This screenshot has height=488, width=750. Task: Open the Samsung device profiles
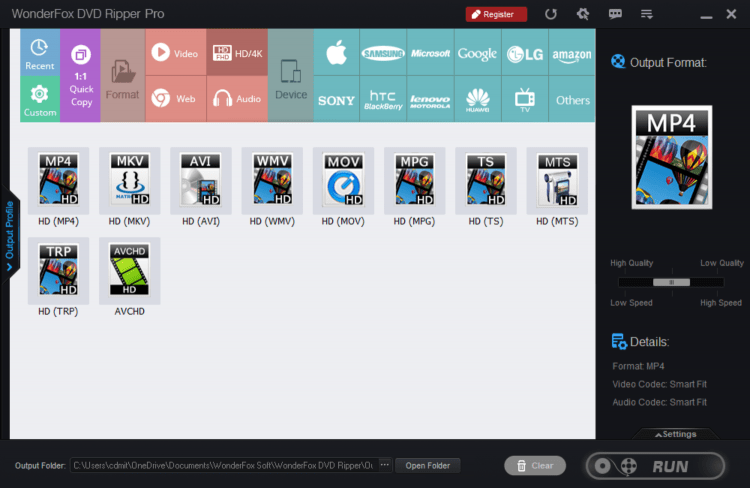point(383,52)
